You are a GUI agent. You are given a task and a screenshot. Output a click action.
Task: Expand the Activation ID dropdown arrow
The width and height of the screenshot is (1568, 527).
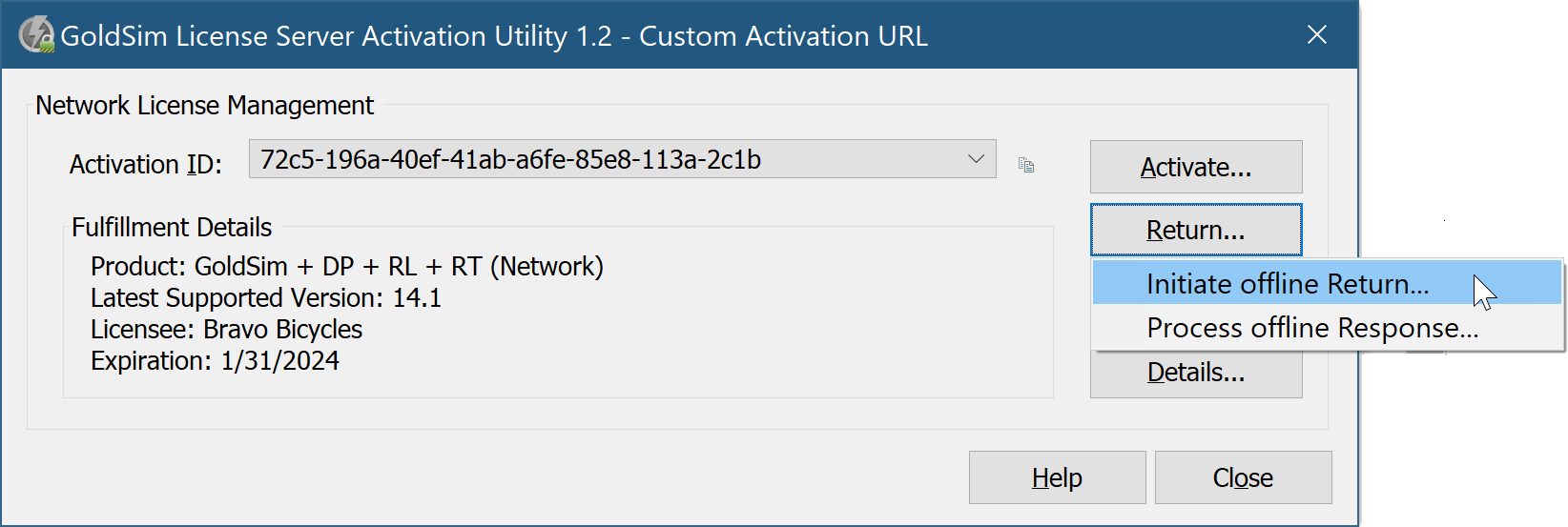[x=976, y=159]
